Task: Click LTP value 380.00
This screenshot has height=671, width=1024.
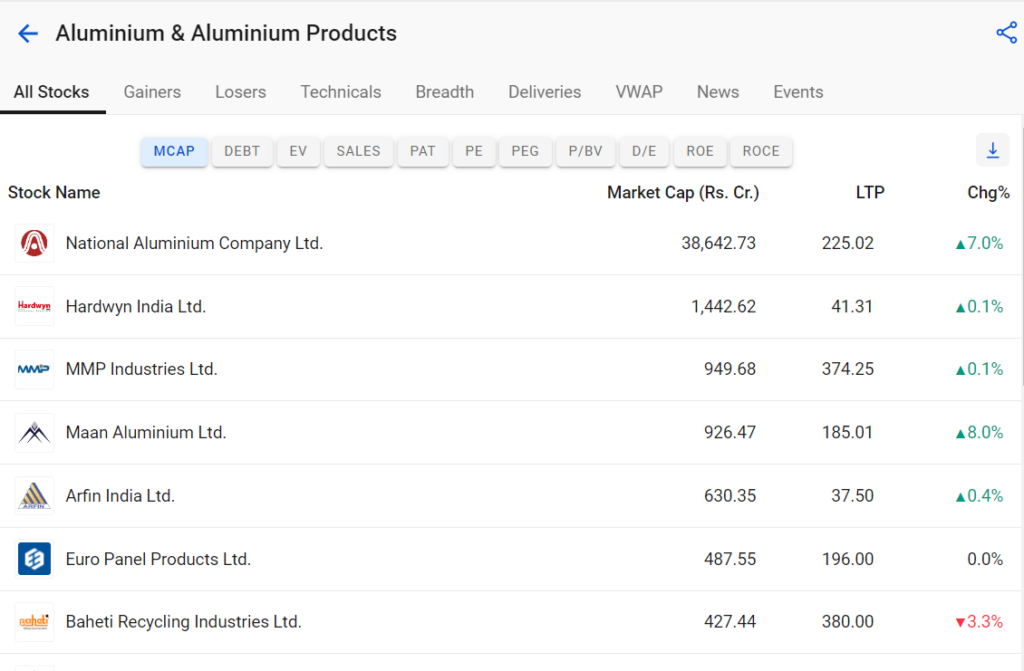Action: click(x=848, y=621)
